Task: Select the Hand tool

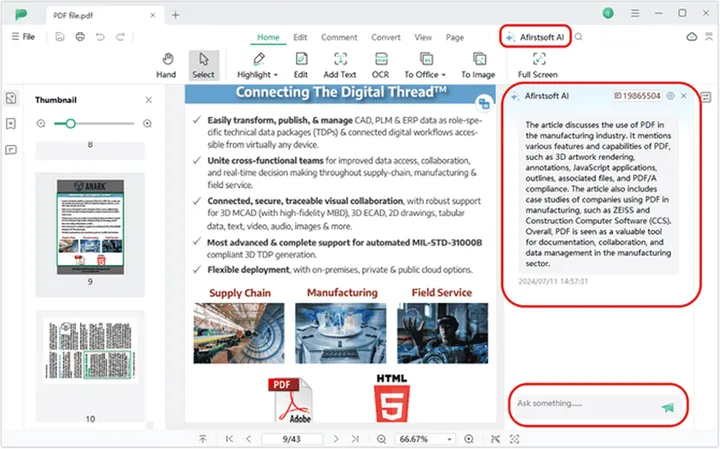Action: click(x=166, y=65)
